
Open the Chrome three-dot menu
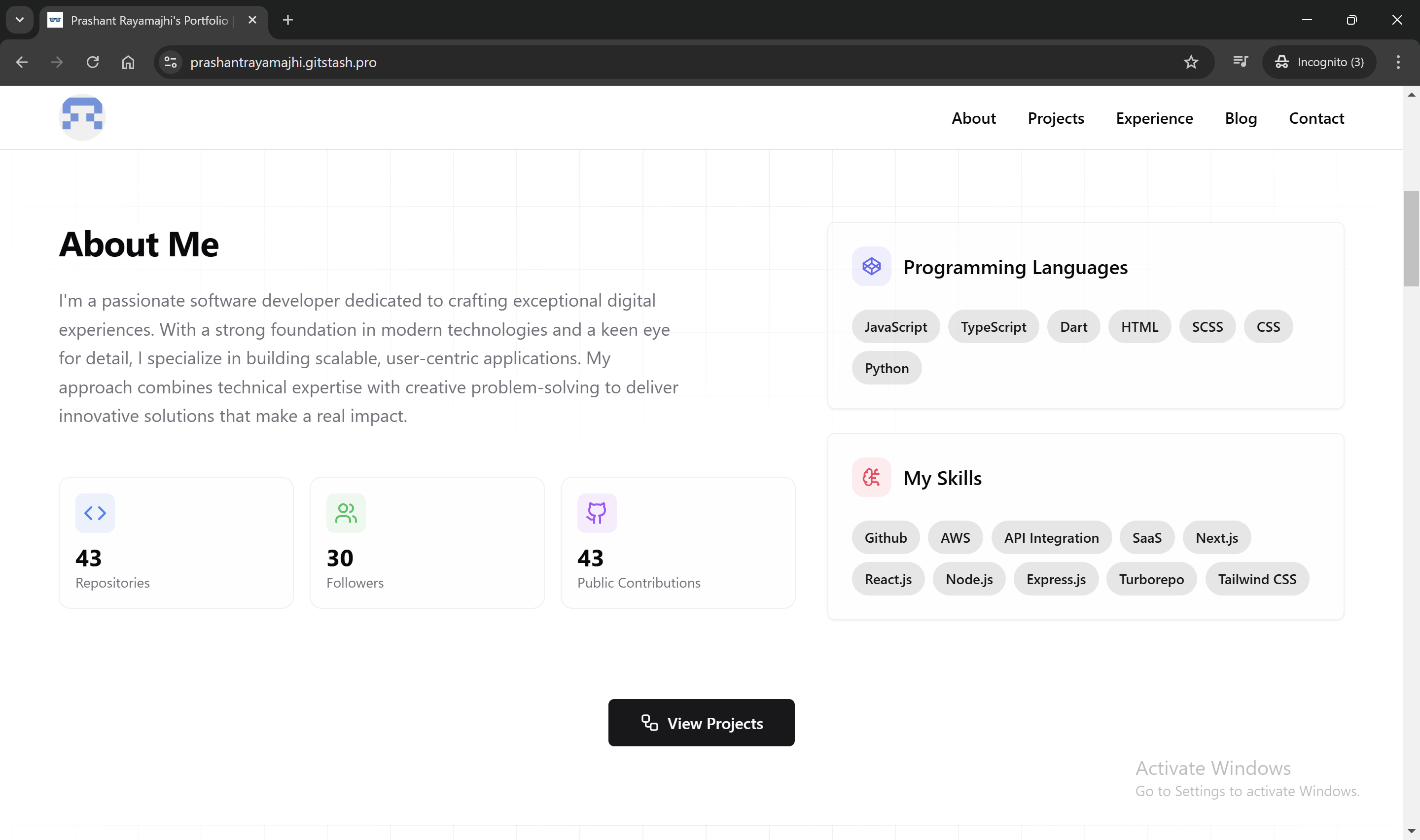click(x=1397, y=62)
